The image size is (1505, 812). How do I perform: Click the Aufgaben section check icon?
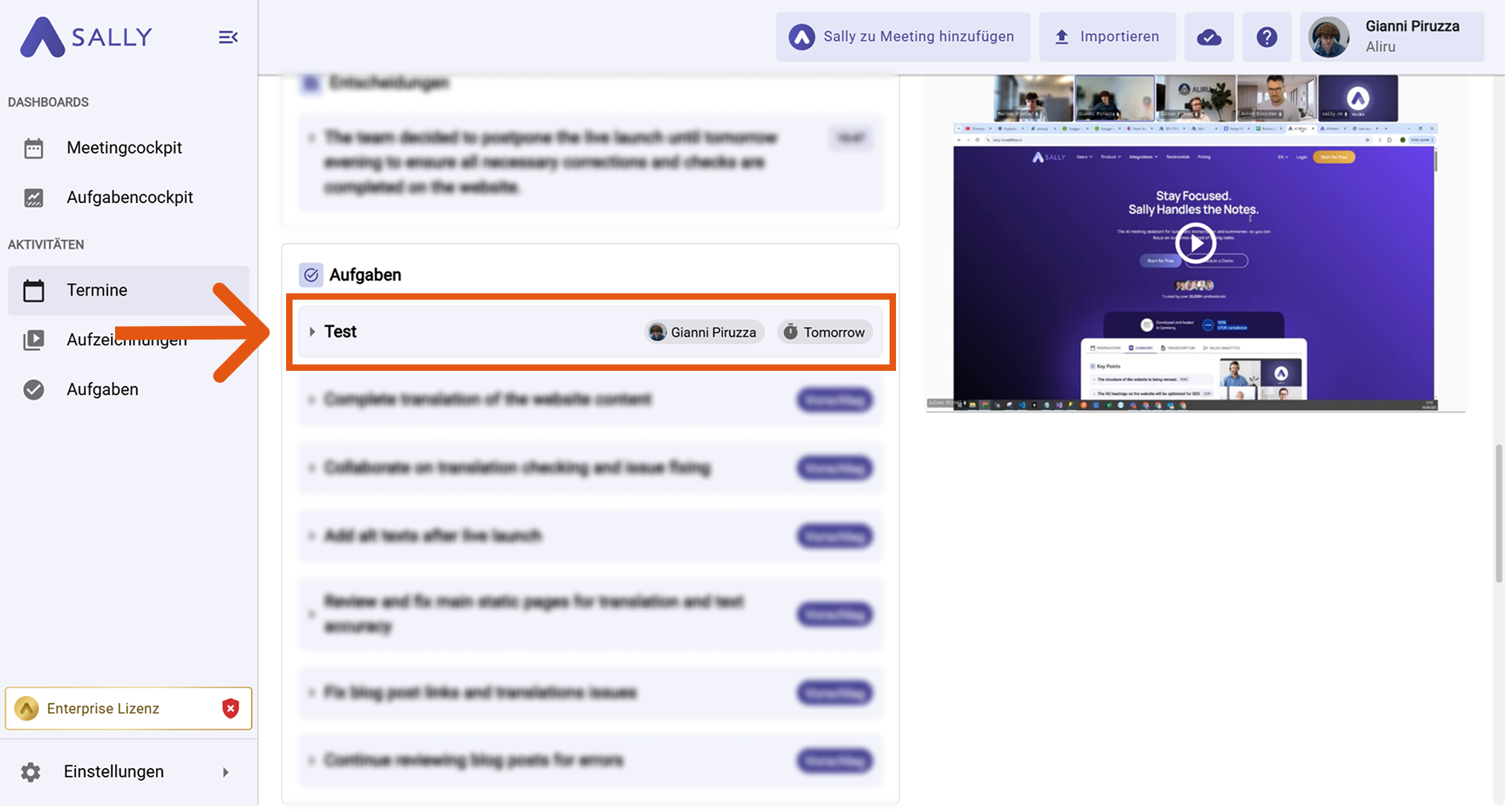[x=311, y=275]
